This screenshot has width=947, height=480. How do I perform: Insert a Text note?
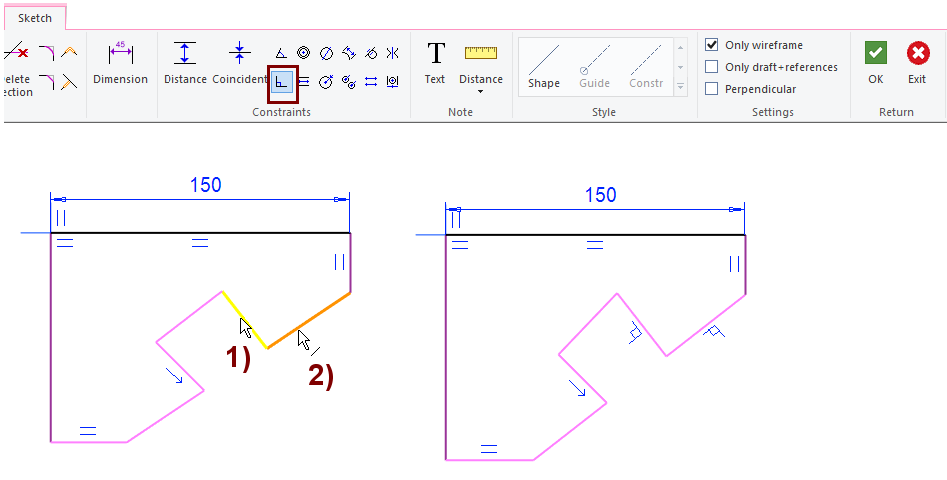click(435, 63)
